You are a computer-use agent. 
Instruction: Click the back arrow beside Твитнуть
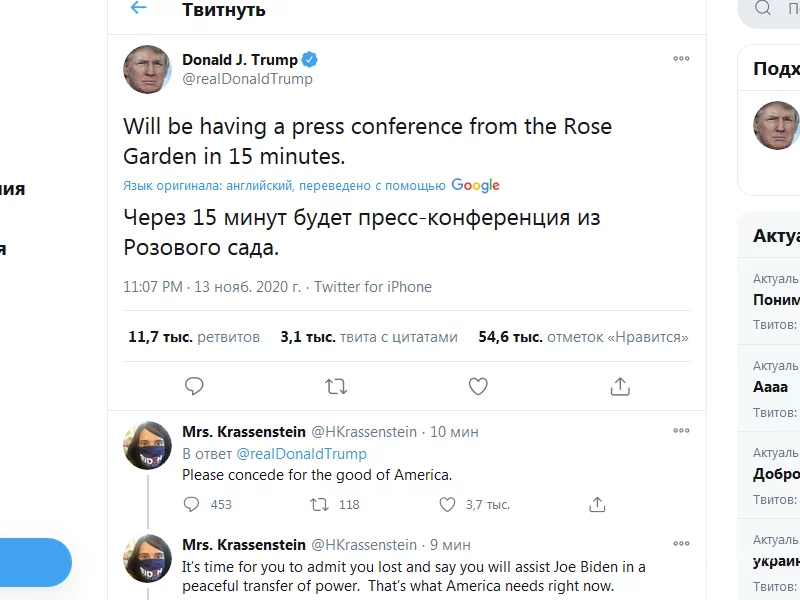(139, 9)
